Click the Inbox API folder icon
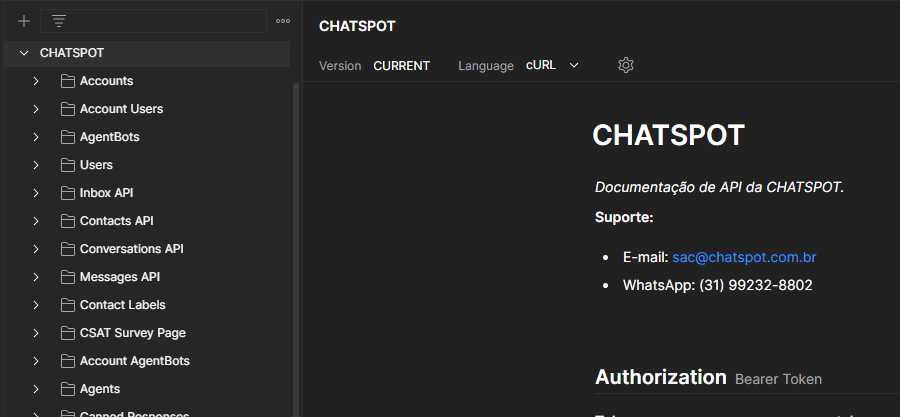Image resolution: width=900 pixels, height=417 pixels. (x=68, y=193)
